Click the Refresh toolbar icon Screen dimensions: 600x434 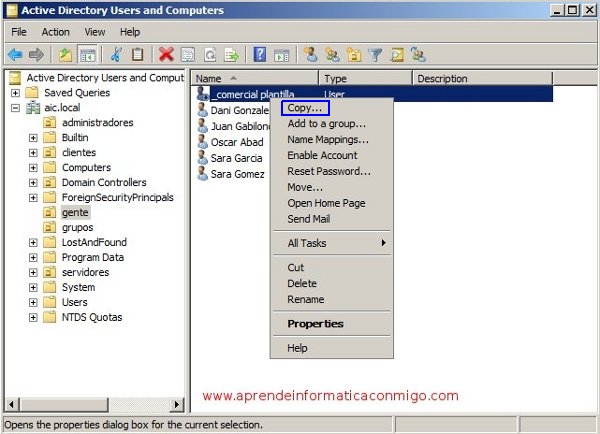(209, 55)
